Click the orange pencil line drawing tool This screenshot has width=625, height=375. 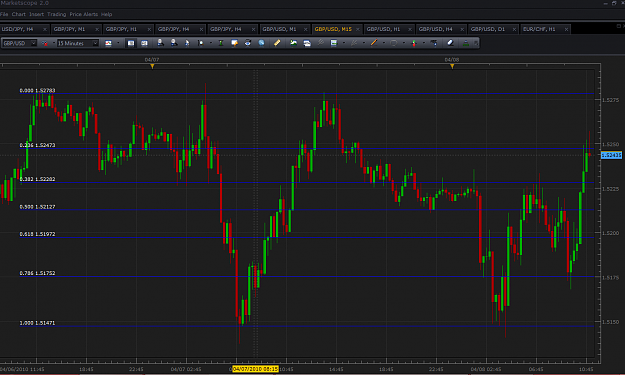[374, 43]
